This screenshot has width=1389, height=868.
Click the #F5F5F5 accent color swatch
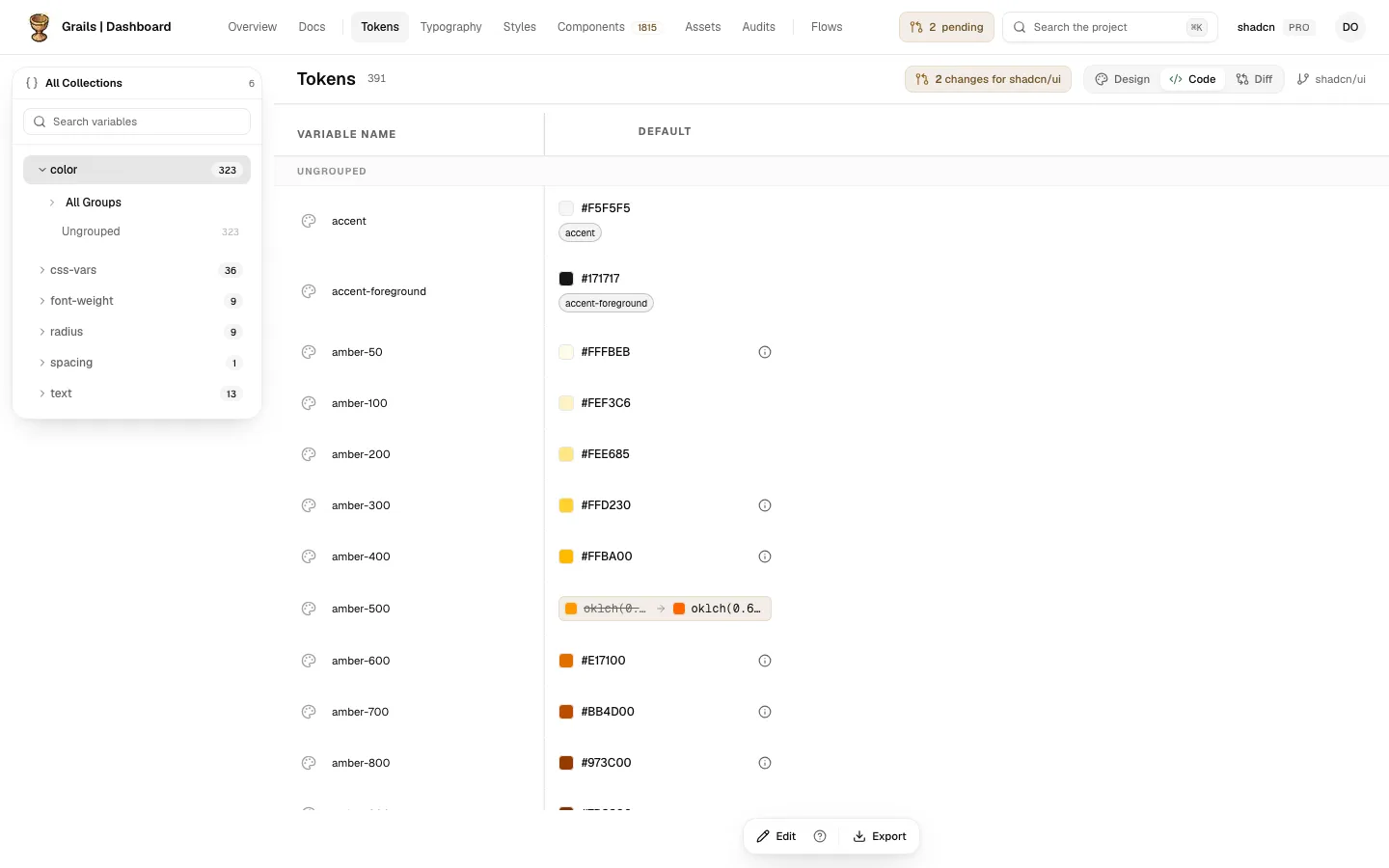click(566, 208)
